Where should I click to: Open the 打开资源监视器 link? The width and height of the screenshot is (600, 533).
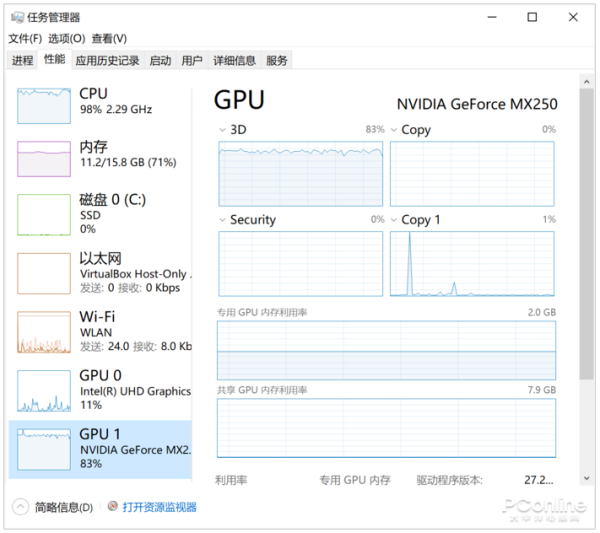click(160, 507)
